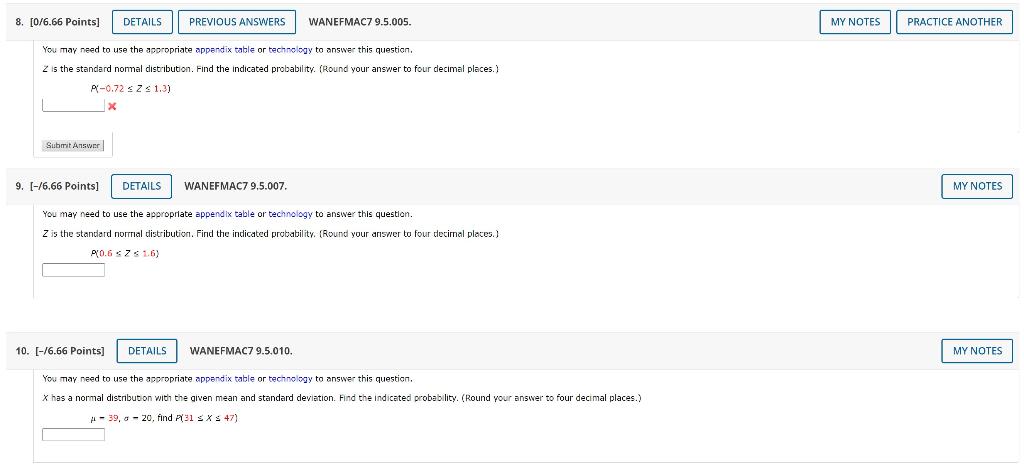The height and width of the screenshot is (468, 1024).
Task: Open MY NOTES for question 8
Action: [856, 22]
